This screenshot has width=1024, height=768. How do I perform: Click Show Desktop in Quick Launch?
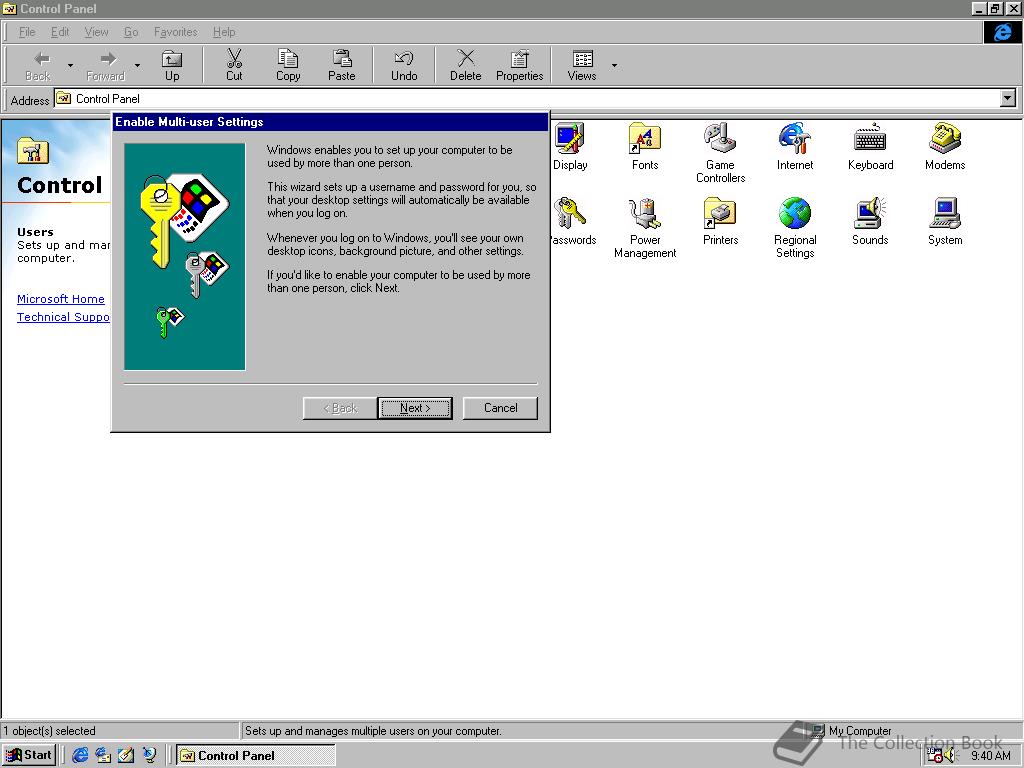click(x=126, y=755)
